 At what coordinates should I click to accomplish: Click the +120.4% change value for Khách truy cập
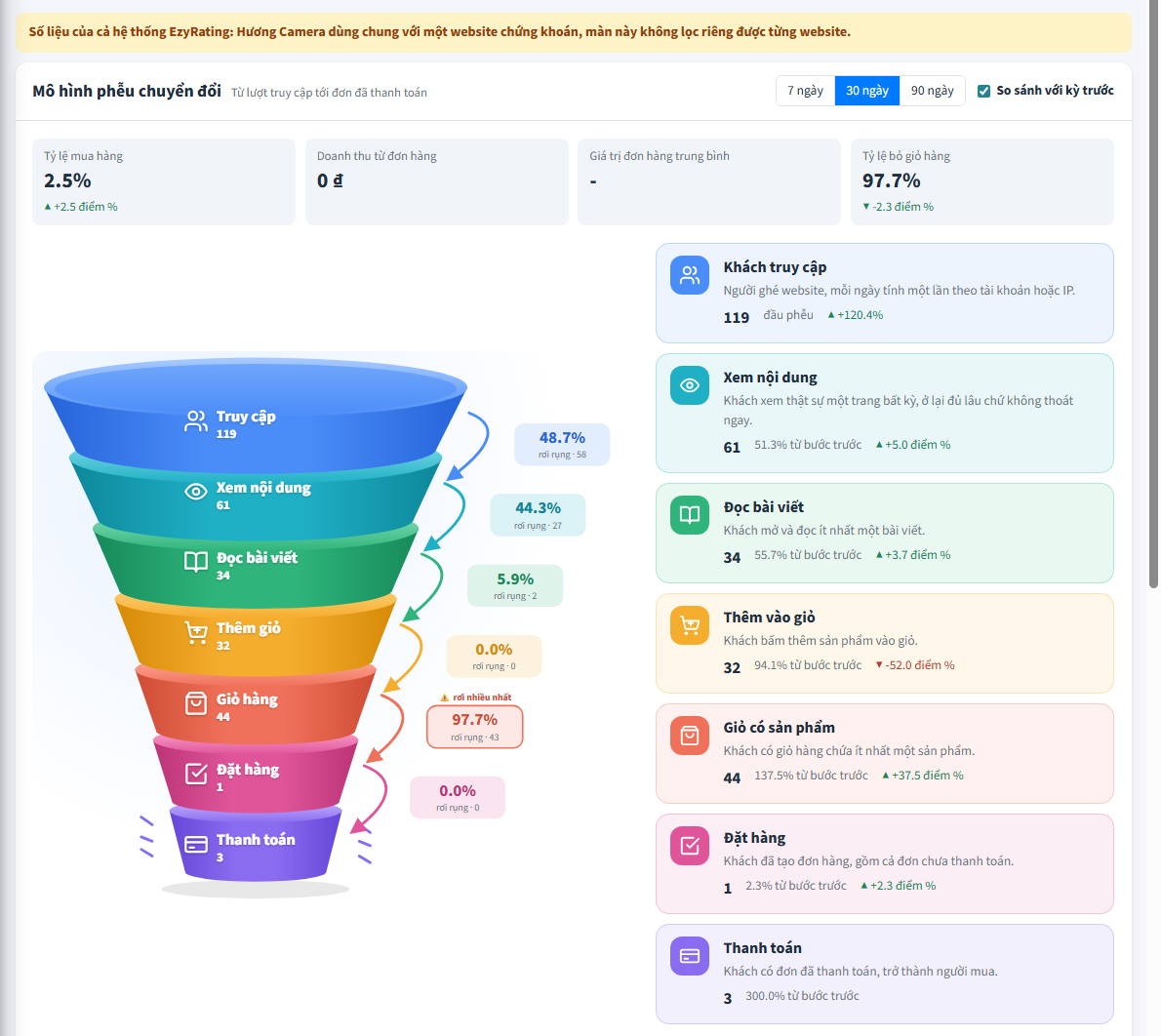point(856,315)
